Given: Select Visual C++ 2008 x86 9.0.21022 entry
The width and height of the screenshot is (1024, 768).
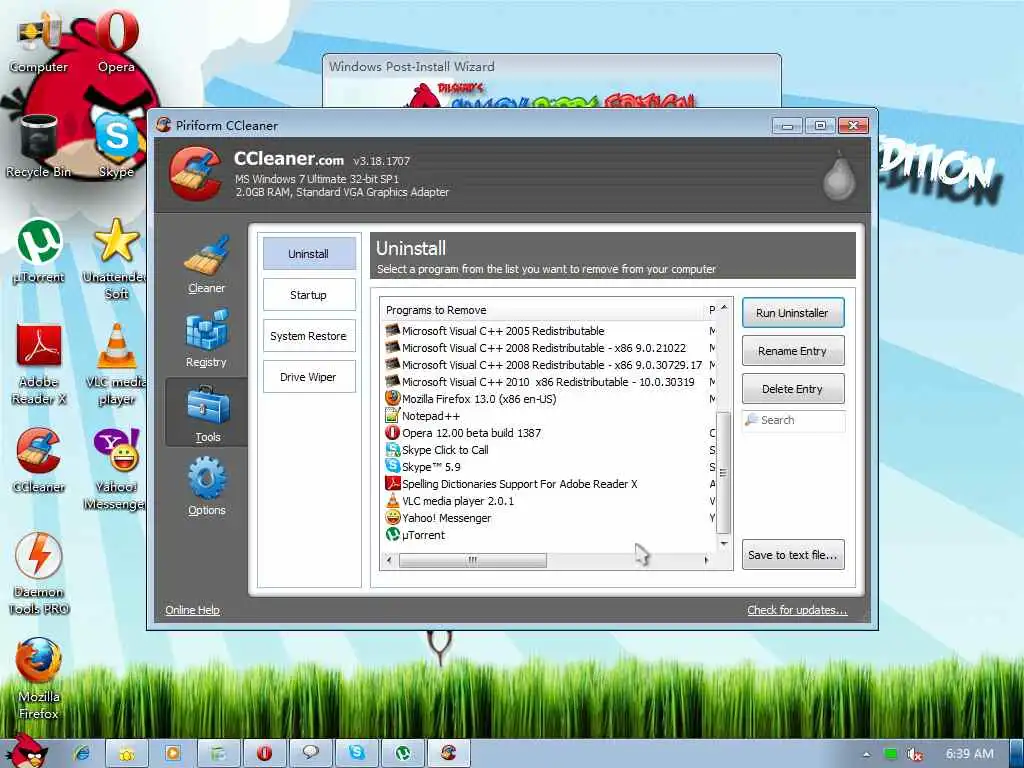Looking at the screenshot, I should [549, 348].
